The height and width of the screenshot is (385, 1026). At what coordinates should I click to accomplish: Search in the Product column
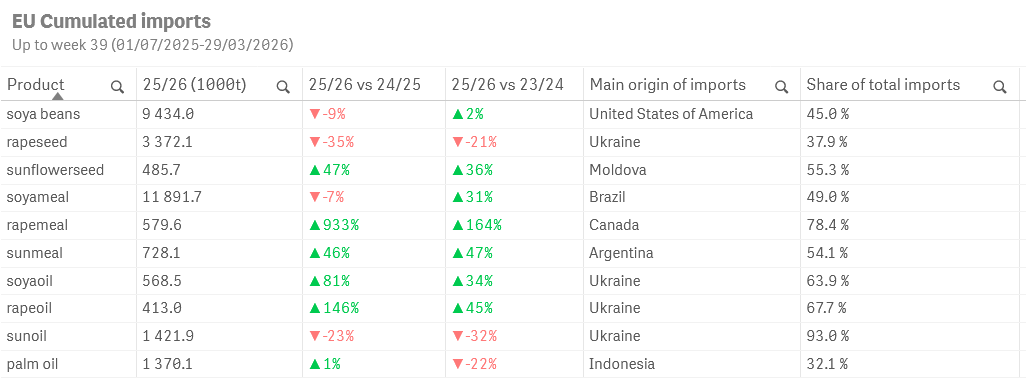coord(117,86)
